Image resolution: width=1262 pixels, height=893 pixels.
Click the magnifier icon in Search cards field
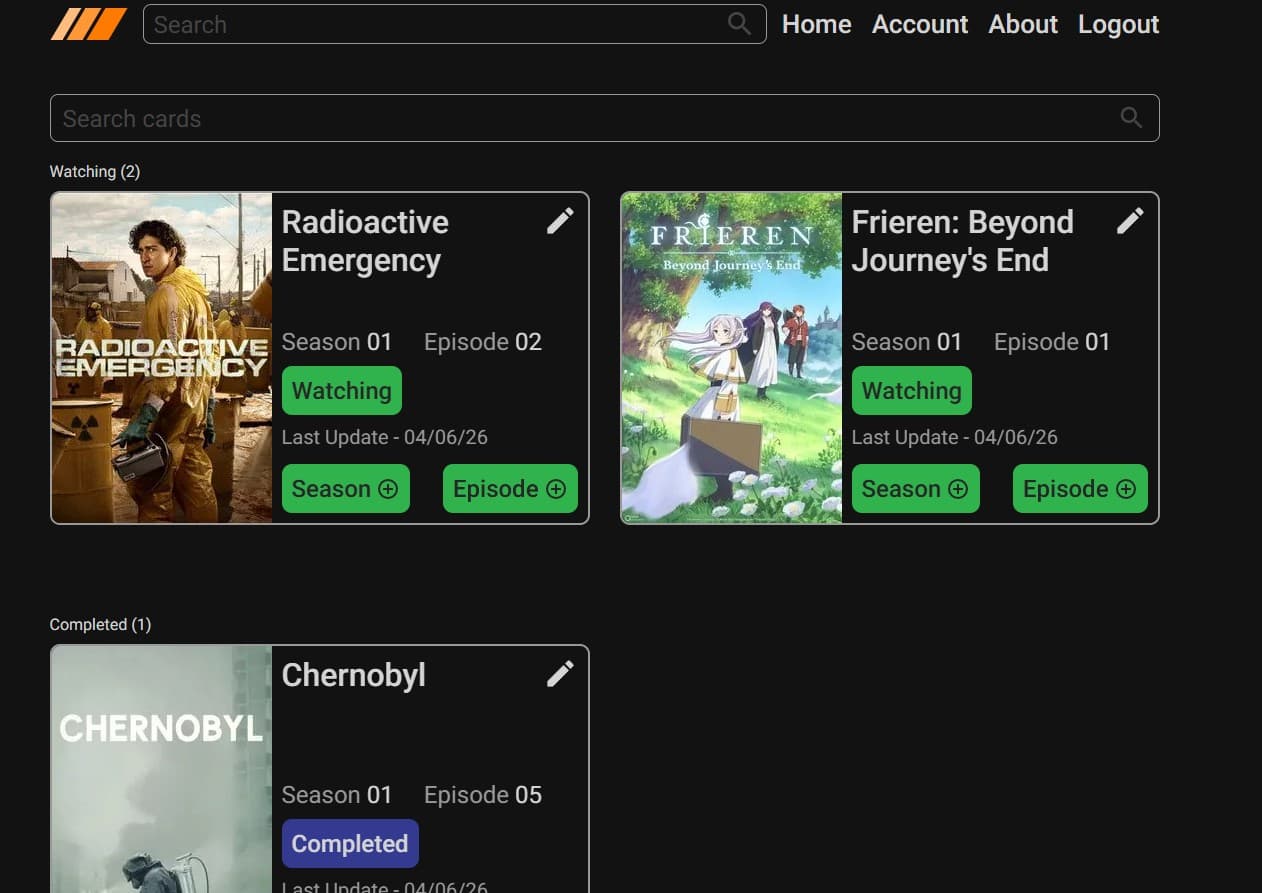(x=1131, y=118)
